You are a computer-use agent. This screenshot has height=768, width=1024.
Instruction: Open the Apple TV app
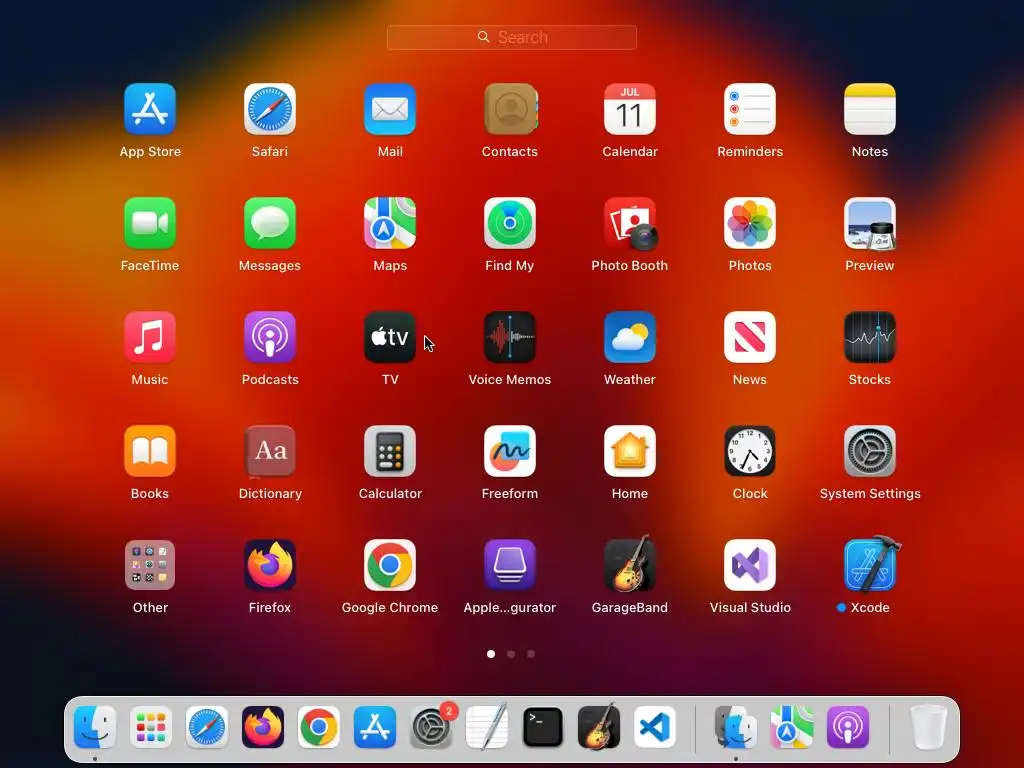pos(390,337)
